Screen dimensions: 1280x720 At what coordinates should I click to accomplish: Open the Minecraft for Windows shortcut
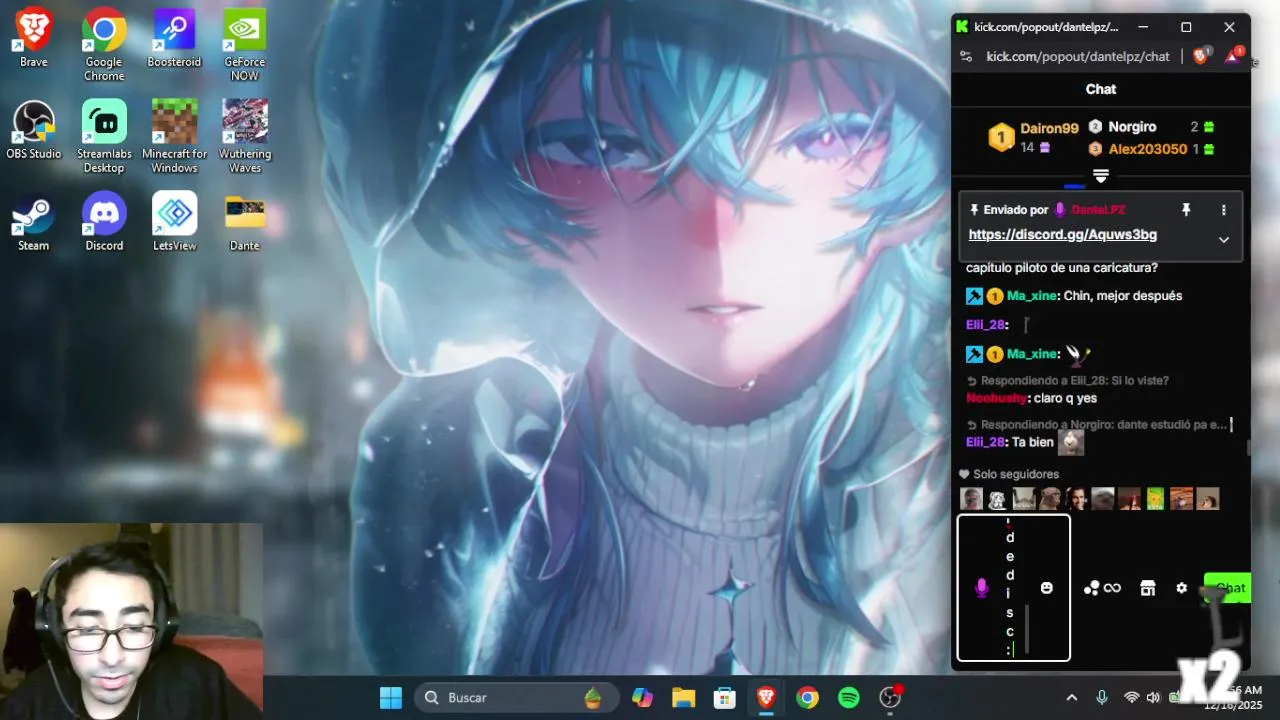click(174, 137)
